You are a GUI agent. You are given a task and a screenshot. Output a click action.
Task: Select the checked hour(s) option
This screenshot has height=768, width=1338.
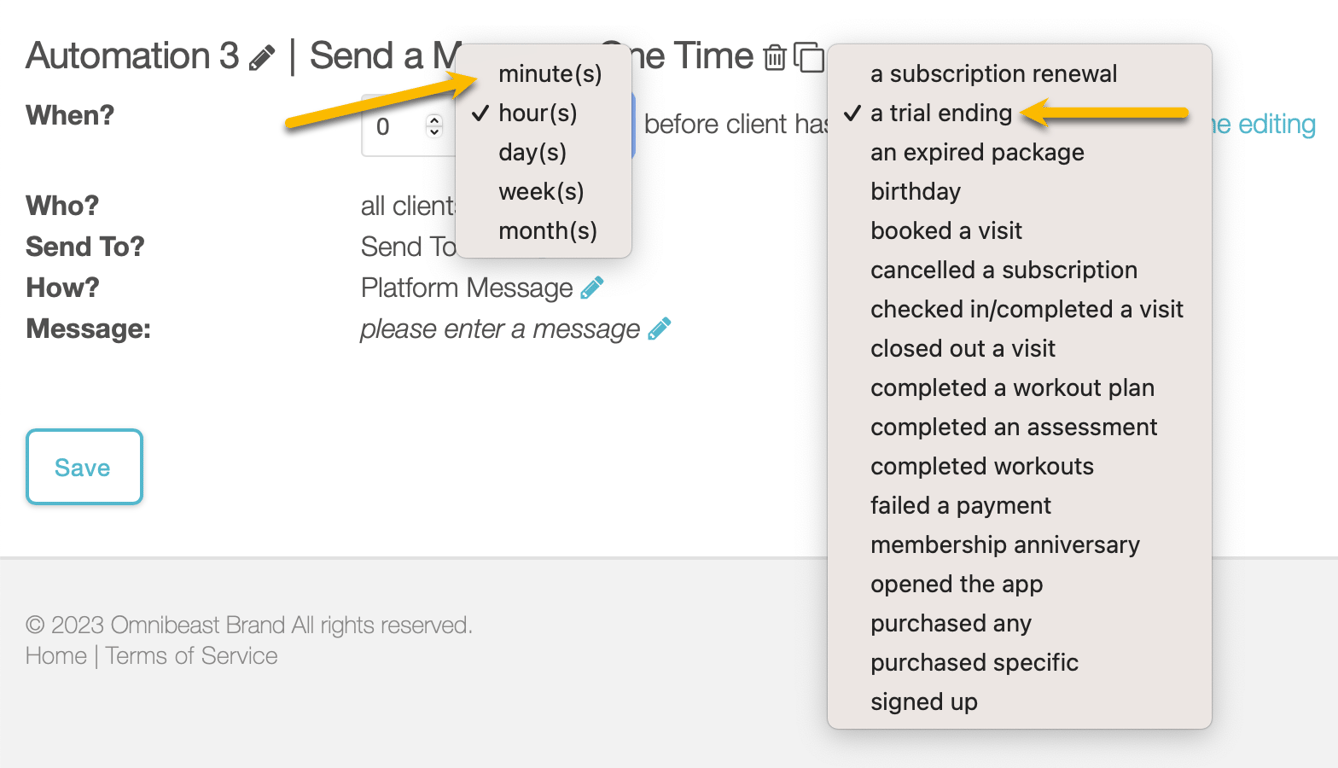[537, 113]
